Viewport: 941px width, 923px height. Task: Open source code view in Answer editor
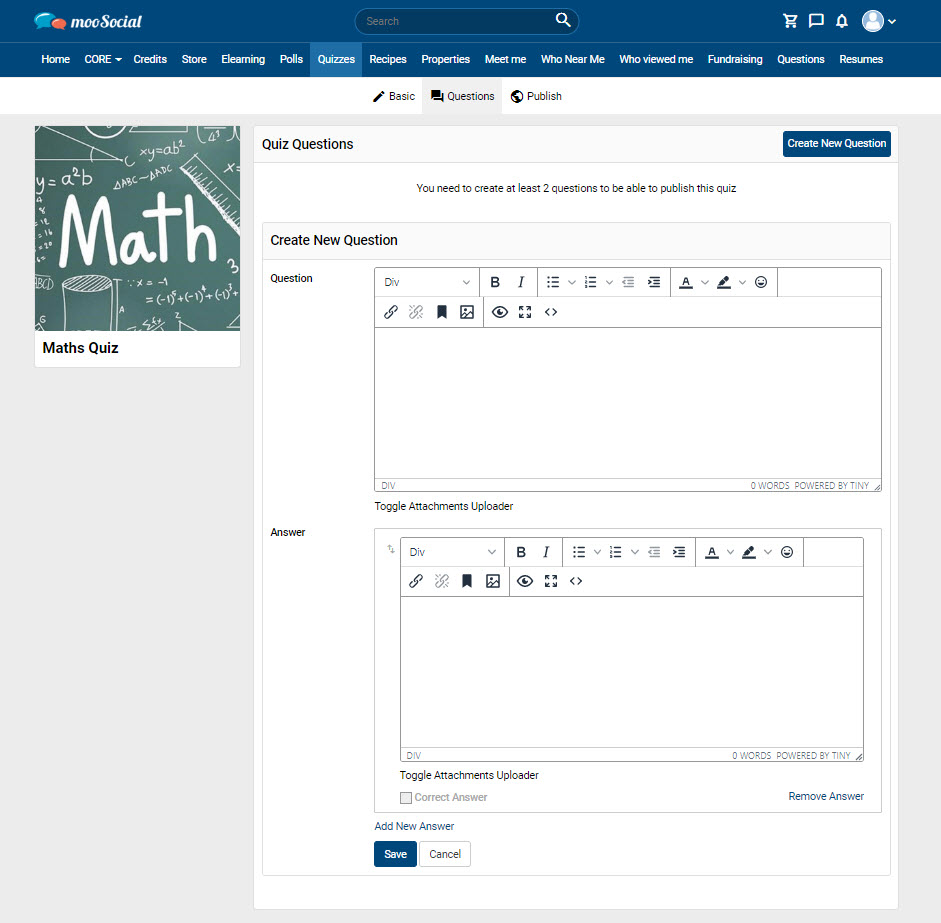[x=576, y=581]
